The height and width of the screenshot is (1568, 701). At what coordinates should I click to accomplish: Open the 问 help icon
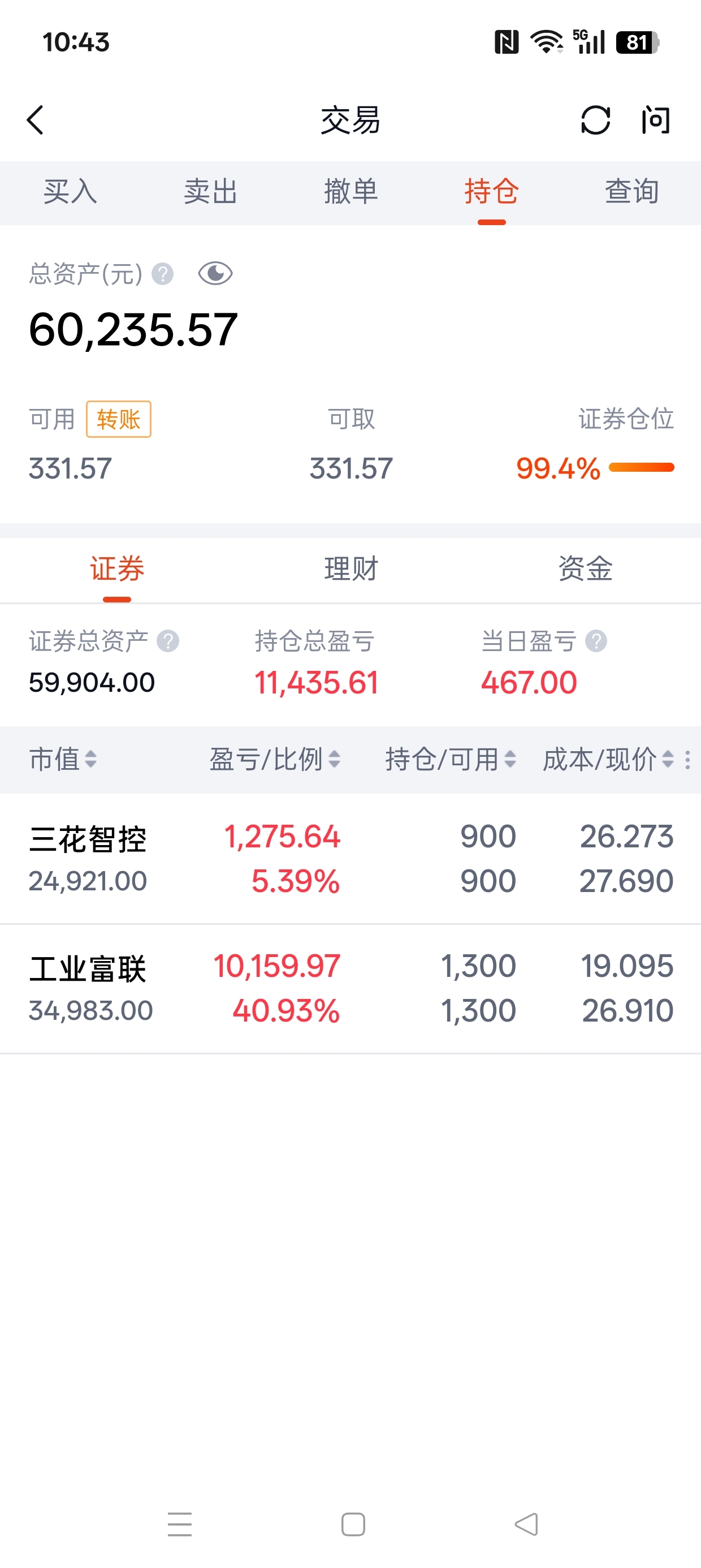(x=655, y=120)
